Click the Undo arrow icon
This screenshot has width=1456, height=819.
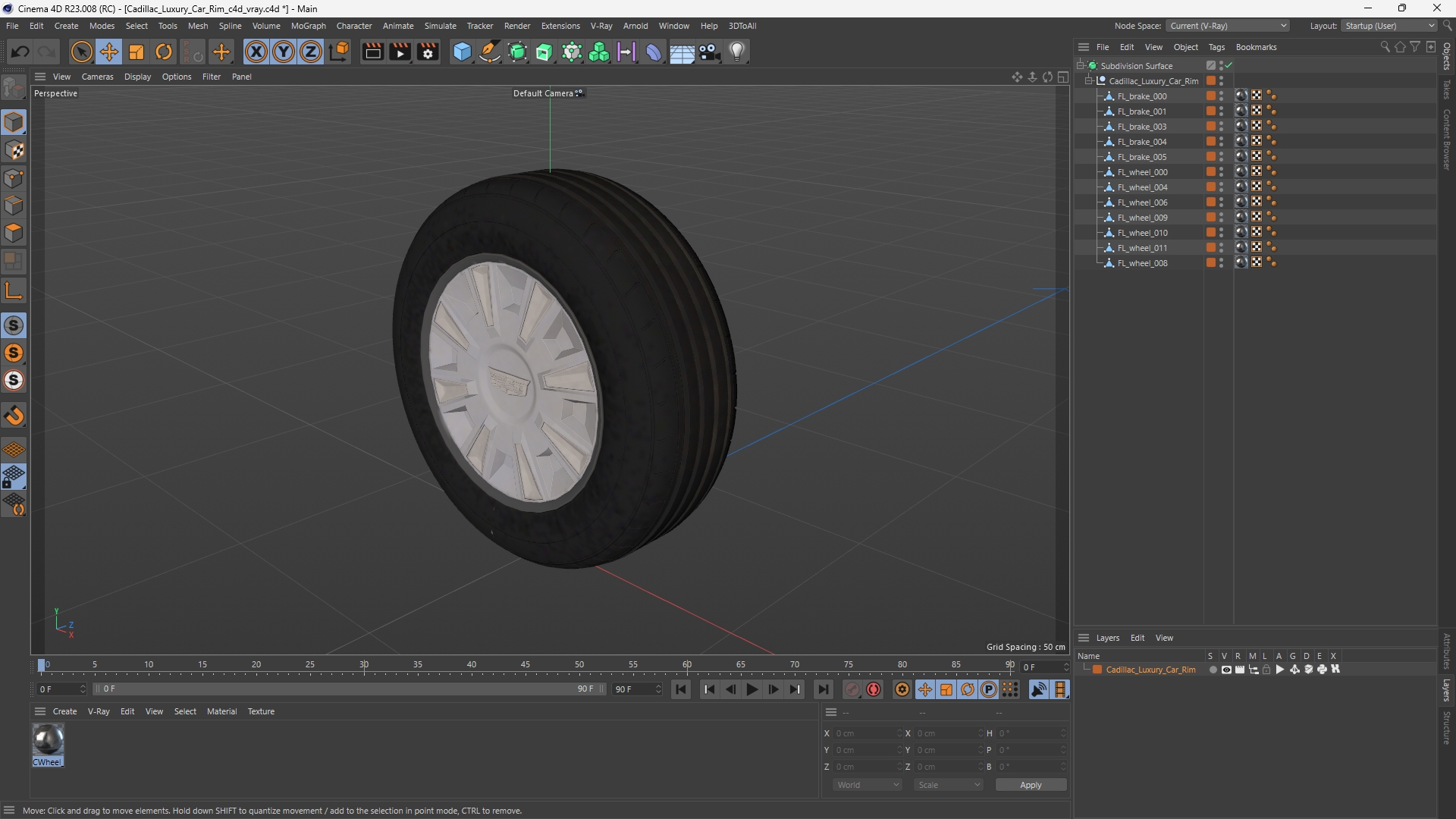pyautogui.click(x=20, y=52)
